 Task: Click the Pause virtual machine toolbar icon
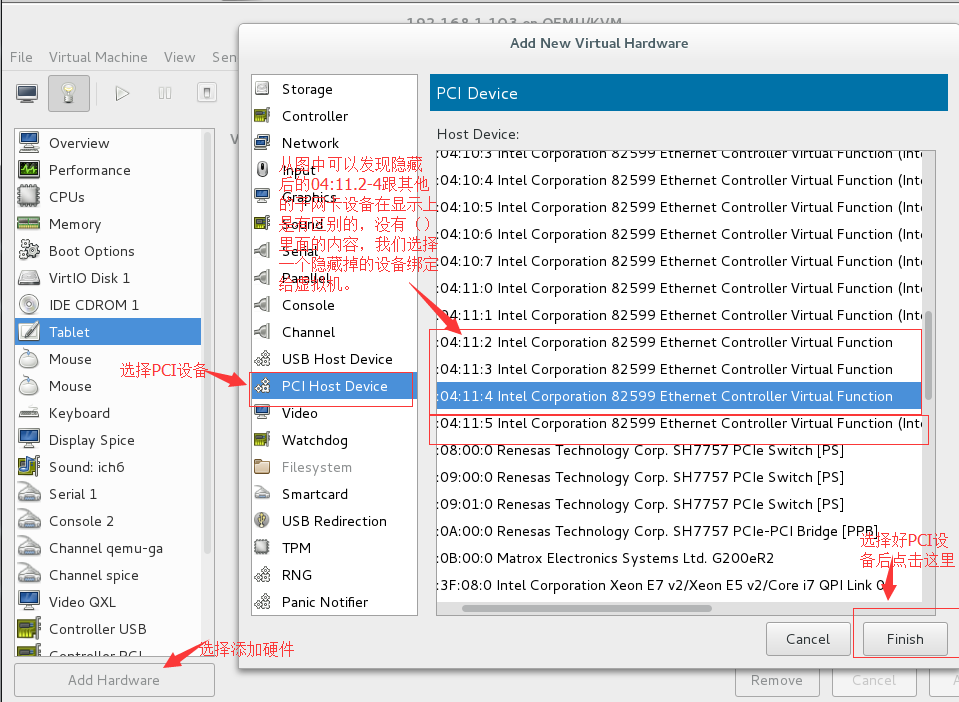pyautogui.click(x=165, y=93)
